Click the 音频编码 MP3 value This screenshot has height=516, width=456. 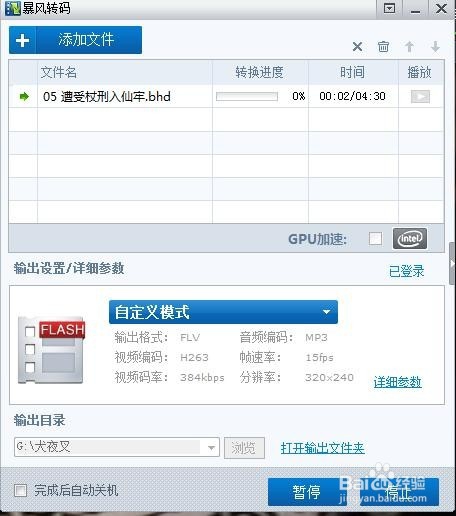pos(316,338)
